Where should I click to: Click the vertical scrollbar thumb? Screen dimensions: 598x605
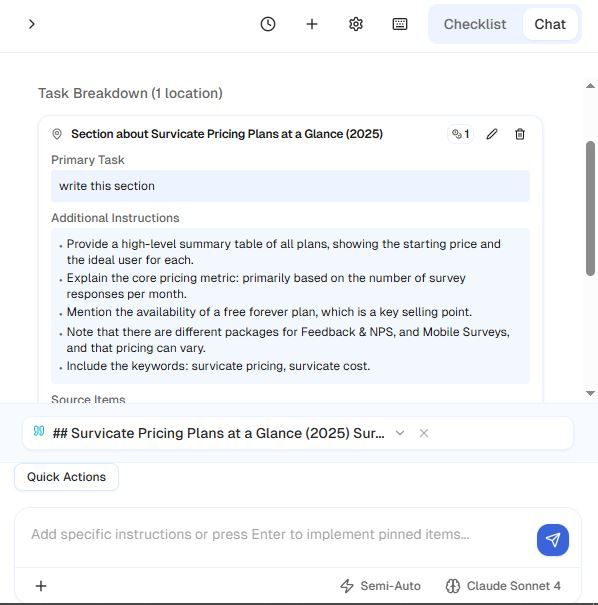[590, 208]
